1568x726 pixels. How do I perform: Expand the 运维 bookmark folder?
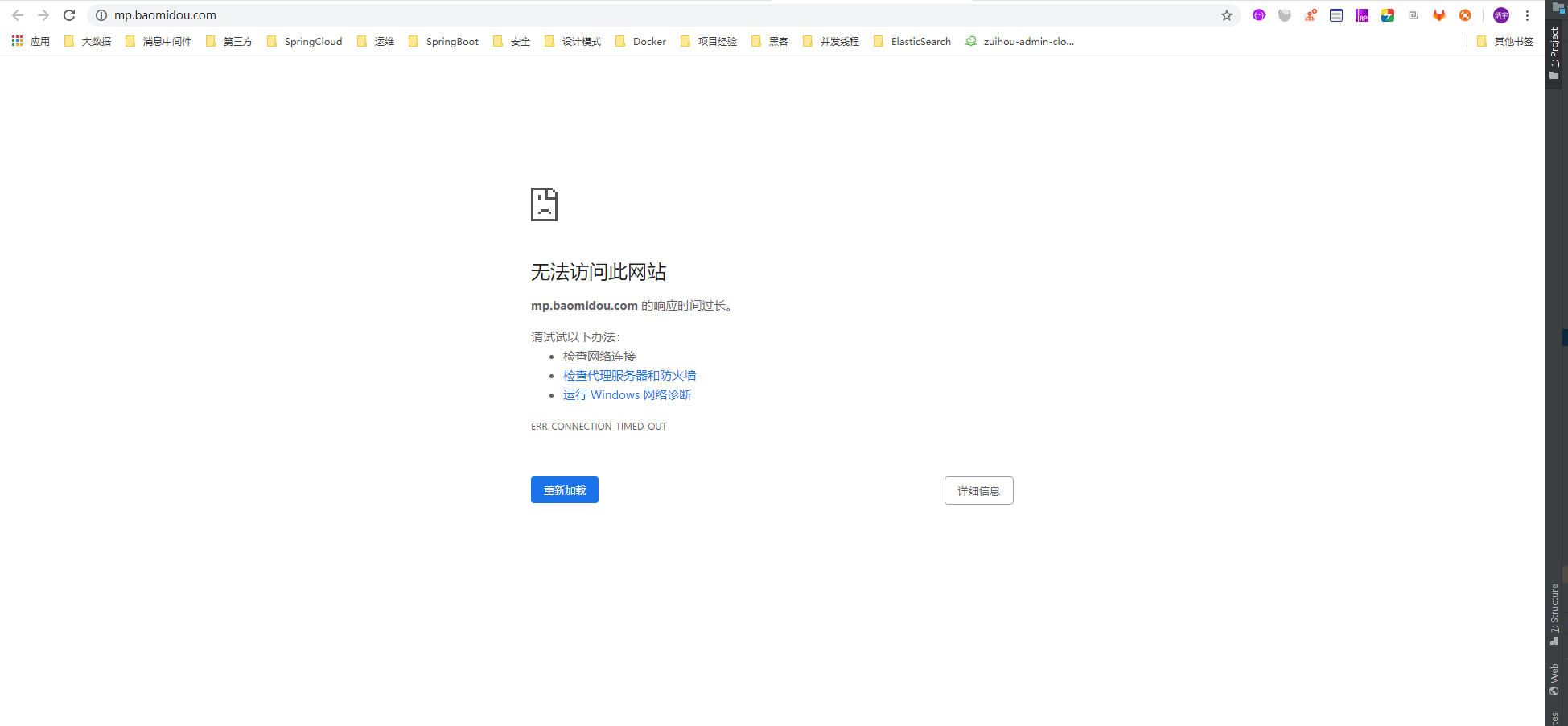[376, 41]
